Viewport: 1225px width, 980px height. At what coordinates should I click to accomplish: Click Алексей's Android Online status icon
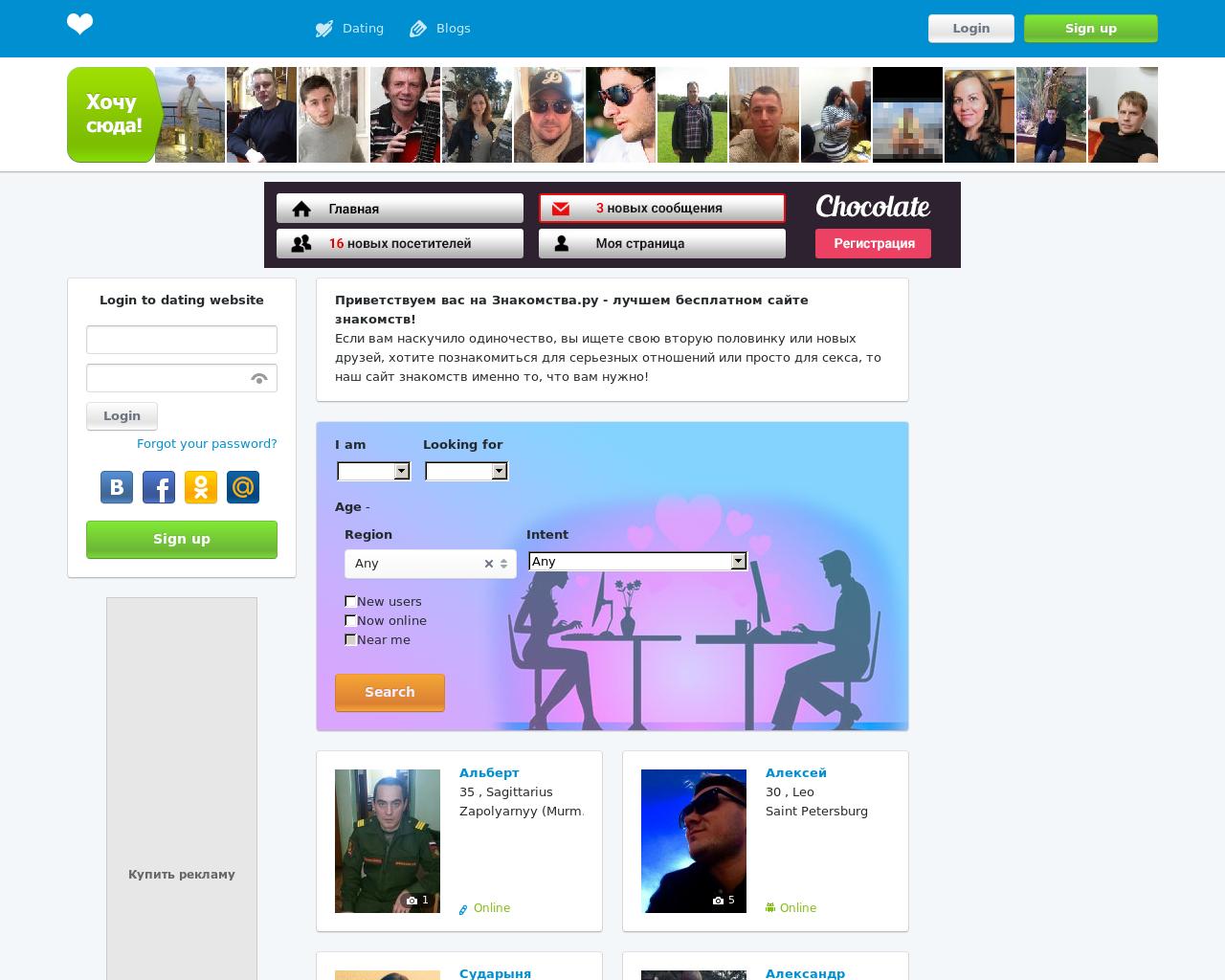[770, 907]
